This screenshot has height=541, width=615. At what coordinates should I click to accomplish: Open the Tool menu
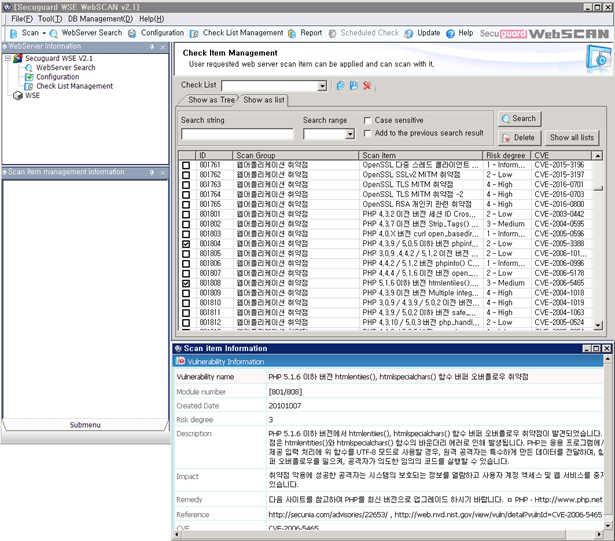[50, 19]
